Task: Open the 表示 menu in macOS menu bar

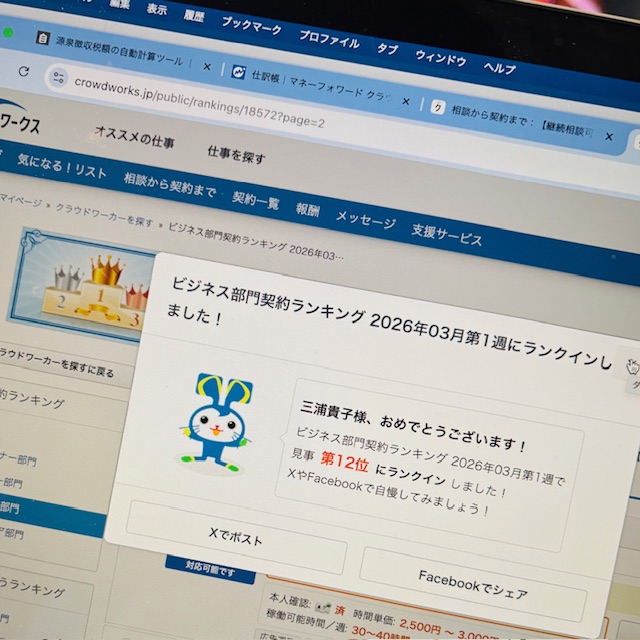Action: [x=157, y=9]
